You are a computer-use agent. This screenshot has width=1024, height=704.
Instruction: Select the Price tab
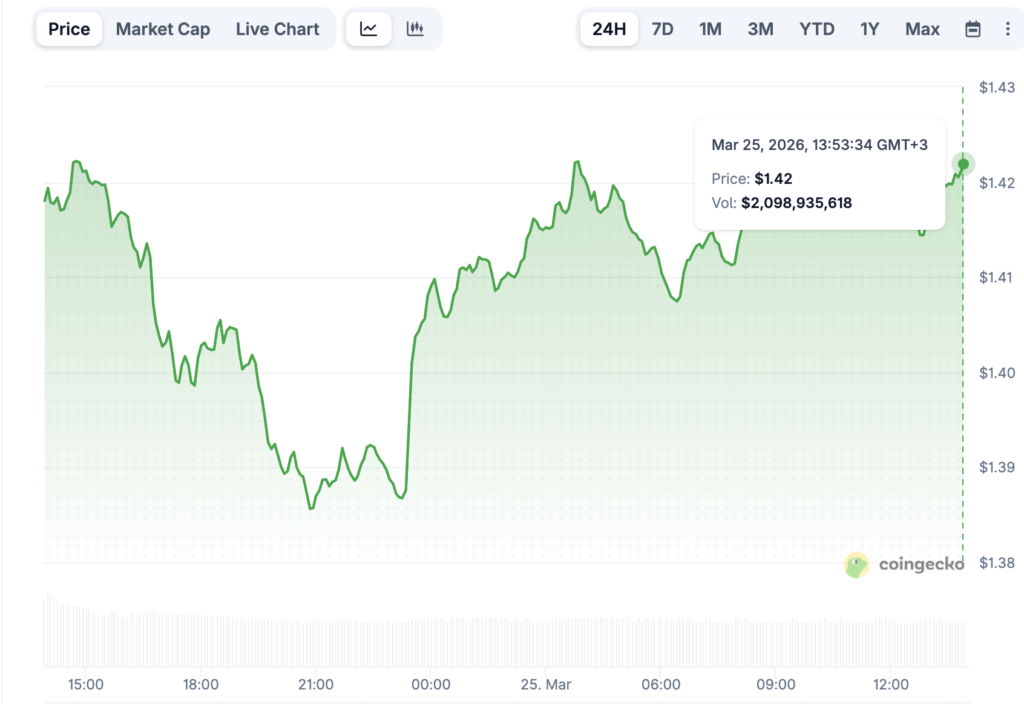coord(69,29)
